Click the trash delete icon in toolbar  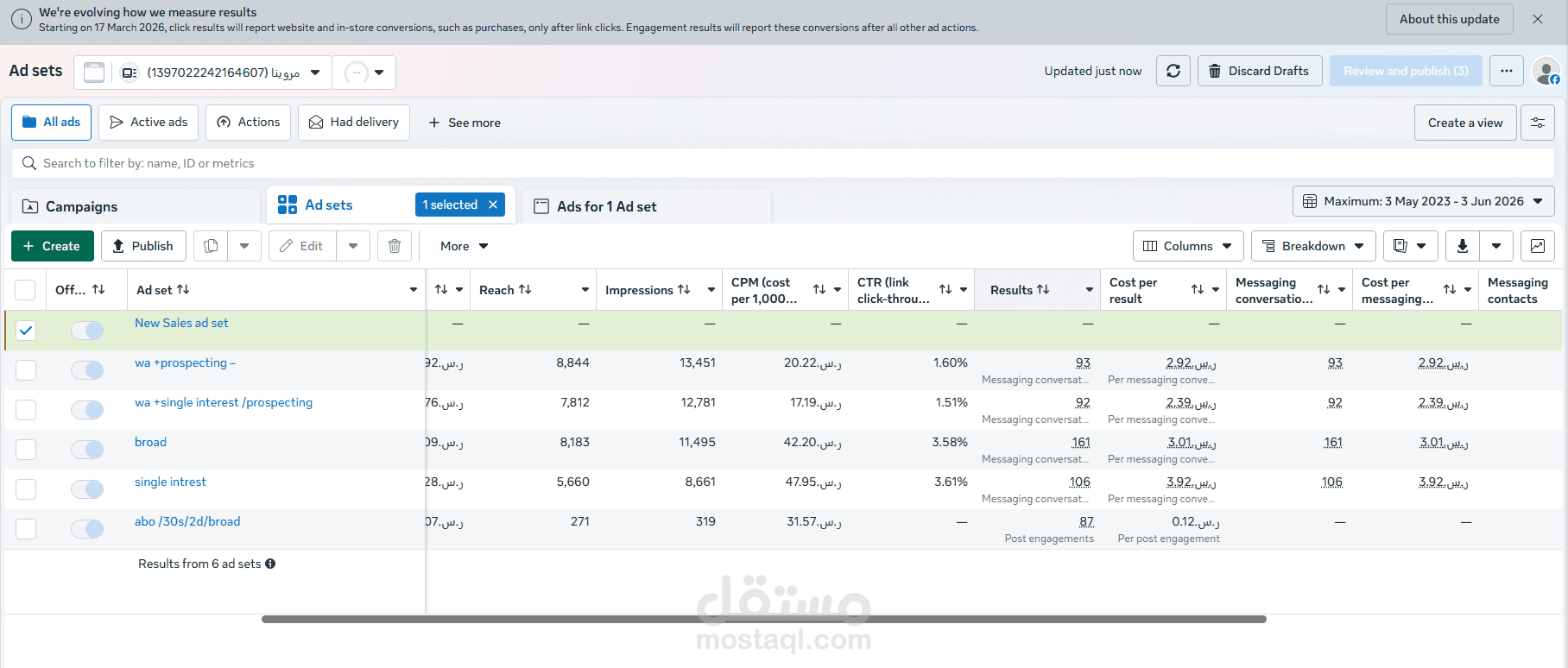[395, 246]
